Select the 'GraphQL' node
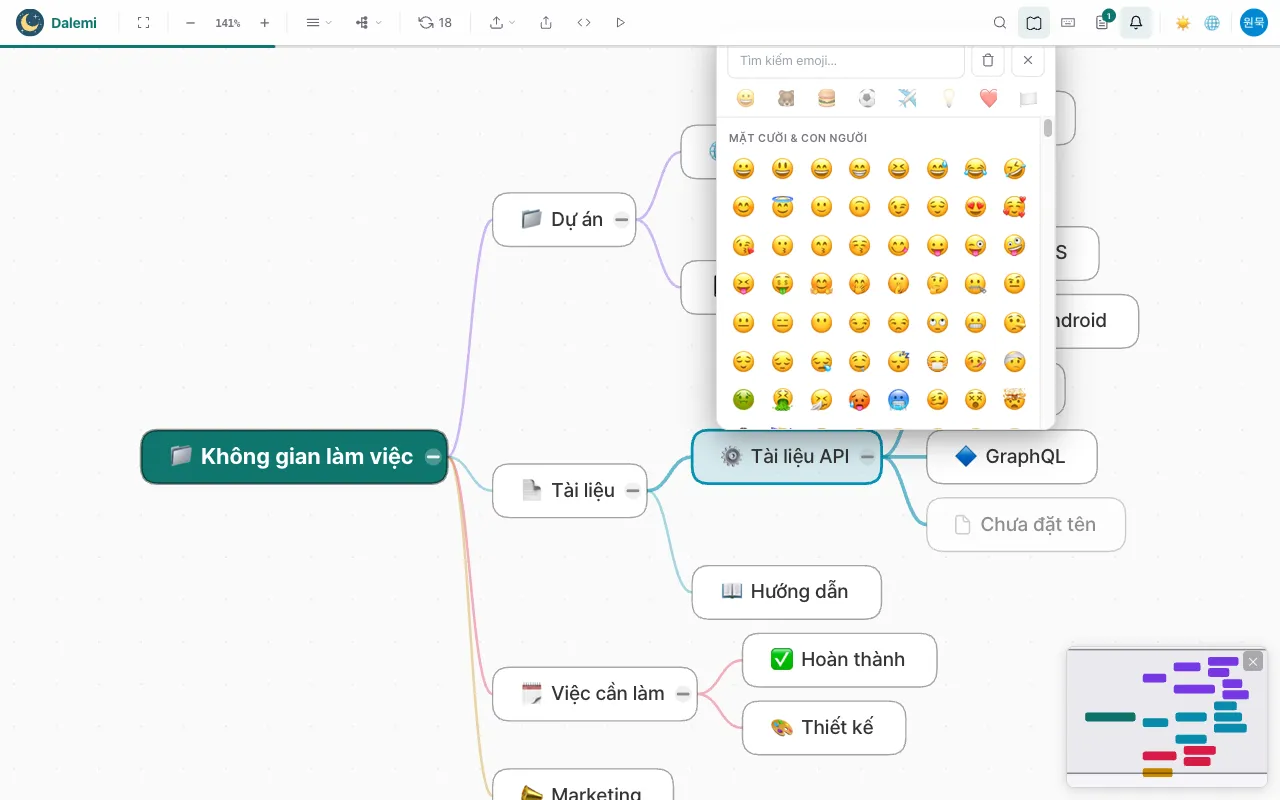Screen dimensions: 1280x800 (x=1012, y=457)
